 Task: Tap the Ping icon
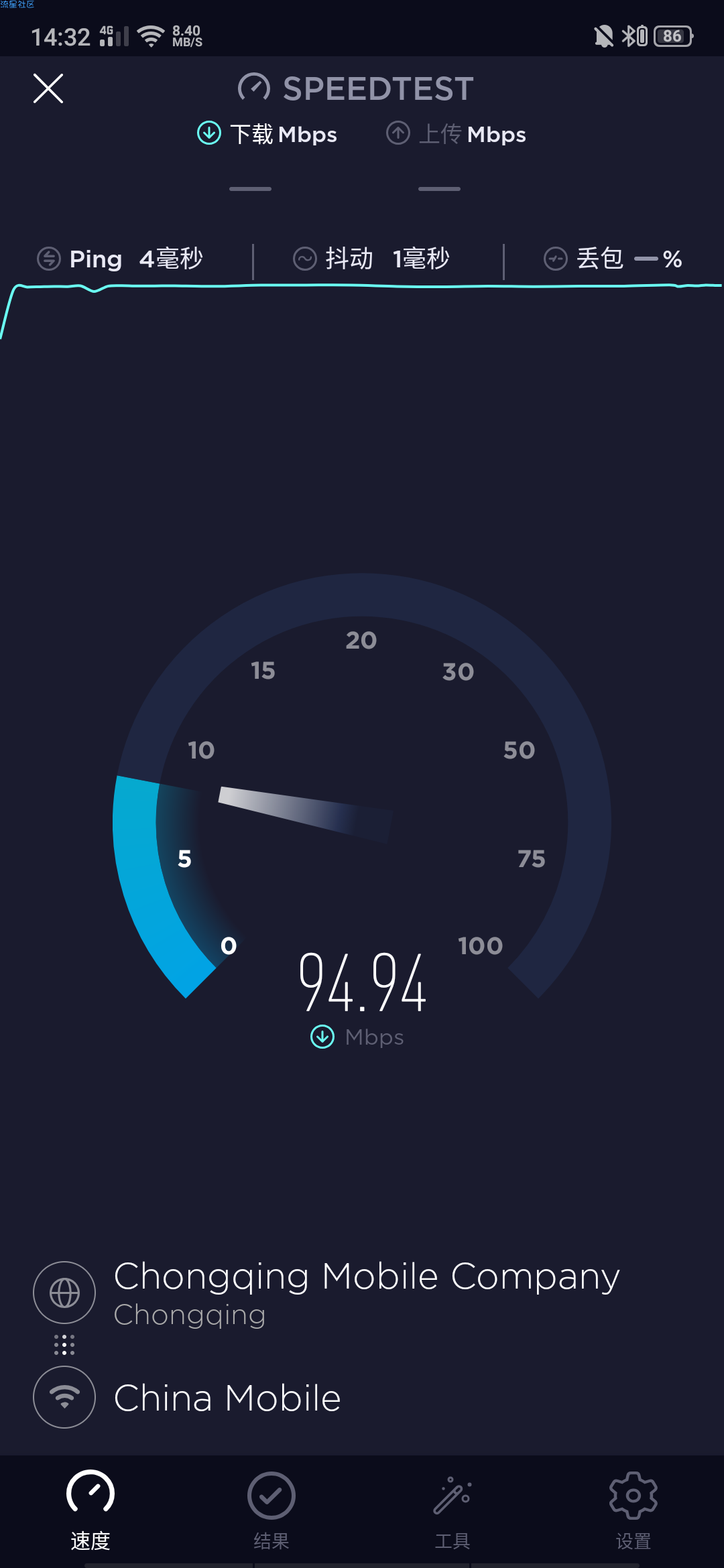click(49, 259)
